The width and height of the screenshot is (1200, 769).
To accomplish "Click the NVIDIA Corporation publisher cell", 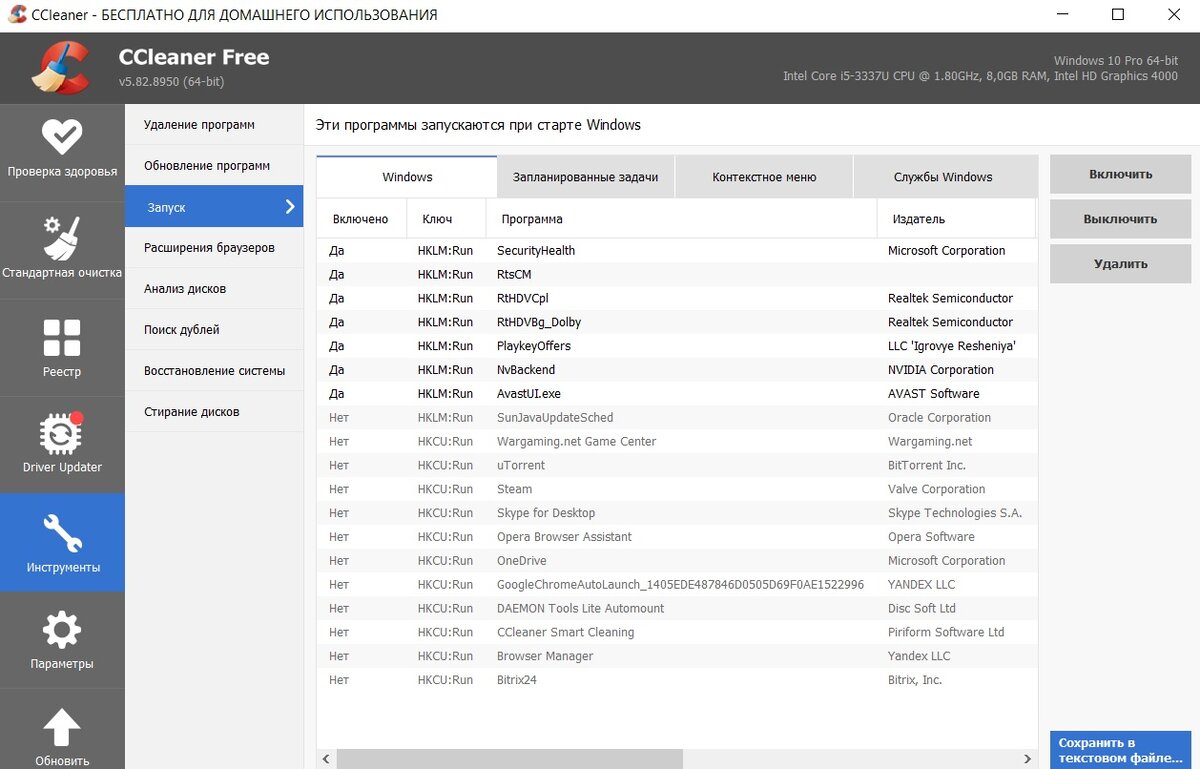I will [x=941, y=370].
